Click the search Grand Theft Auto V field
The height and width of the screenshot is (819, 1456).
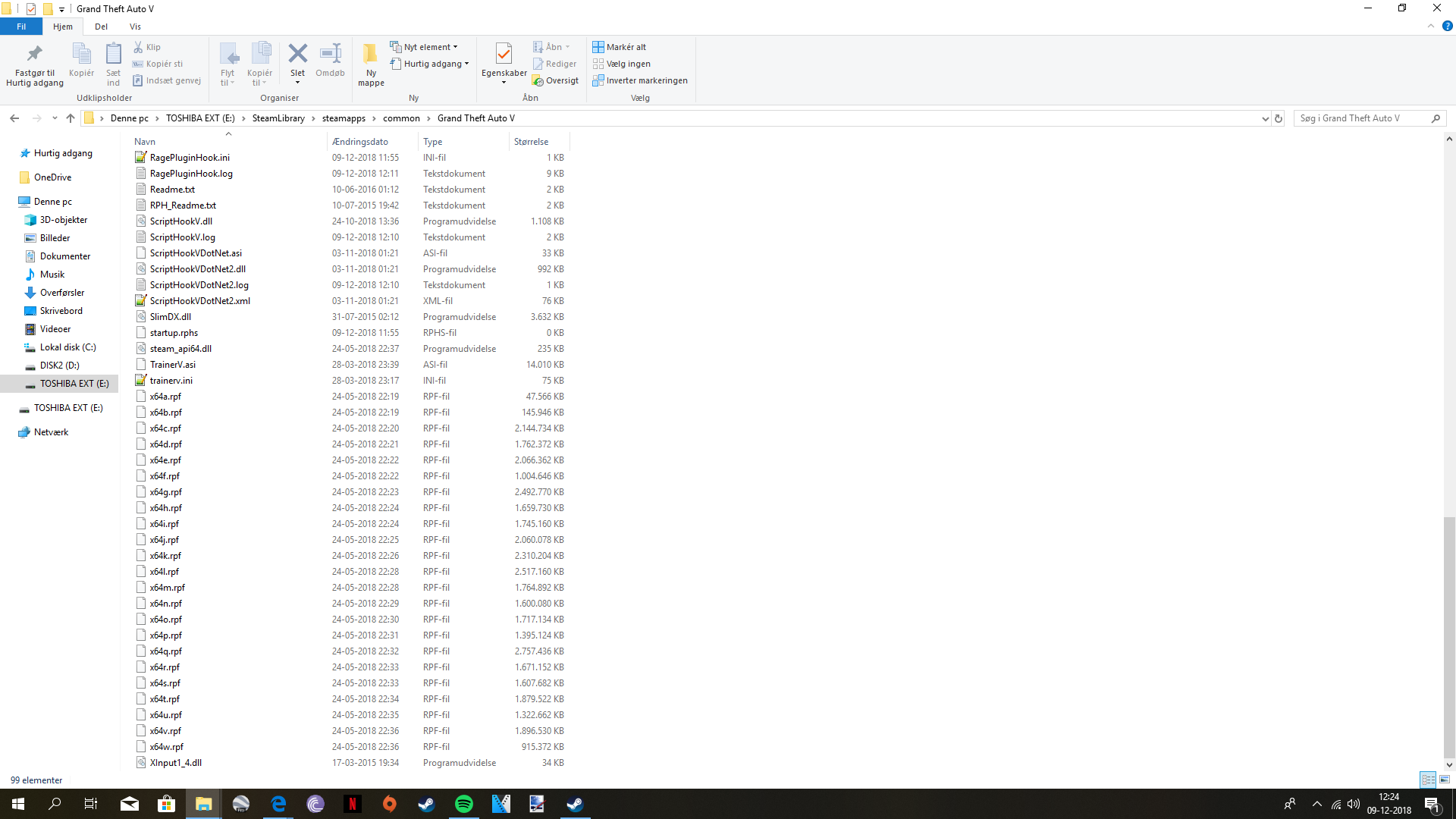click(1361, 118)
